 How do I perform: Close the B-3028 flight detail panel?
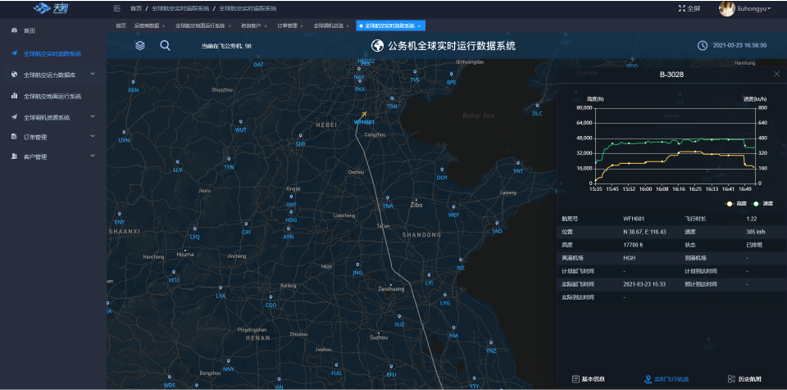[776, 74]
